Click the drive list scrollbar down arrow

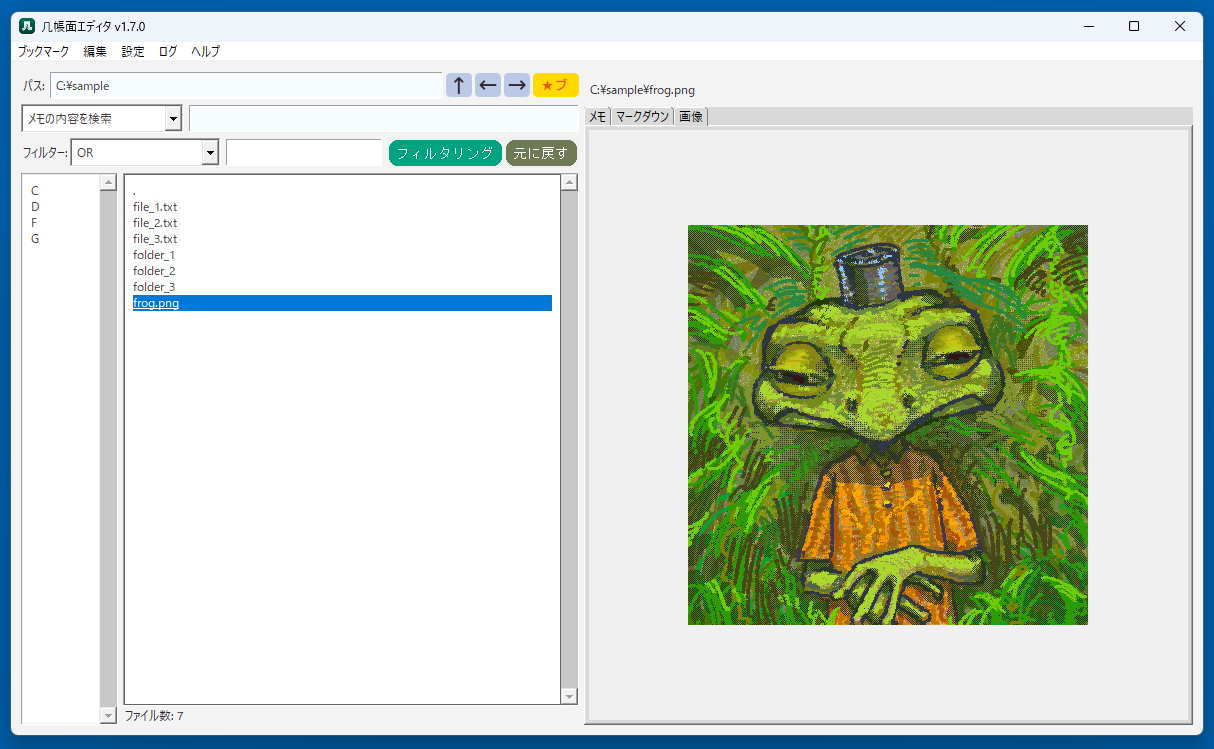108,716
